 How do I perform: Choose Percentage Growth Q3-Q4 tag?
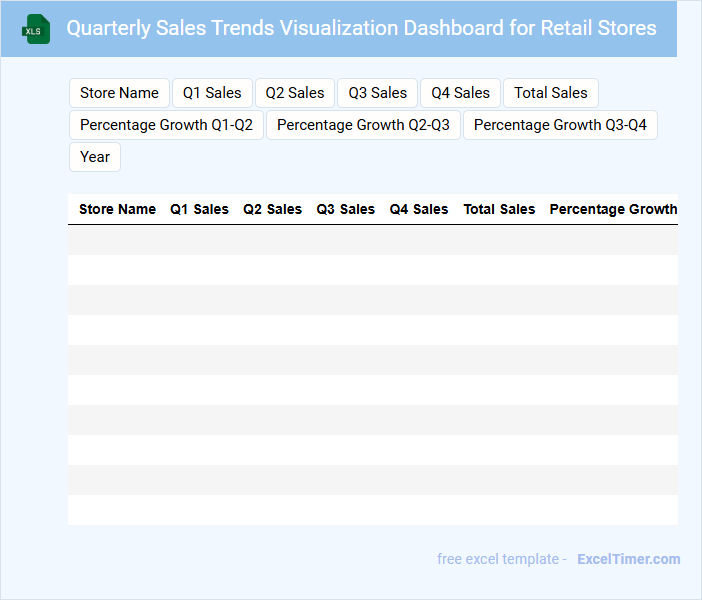click(560, 125)
